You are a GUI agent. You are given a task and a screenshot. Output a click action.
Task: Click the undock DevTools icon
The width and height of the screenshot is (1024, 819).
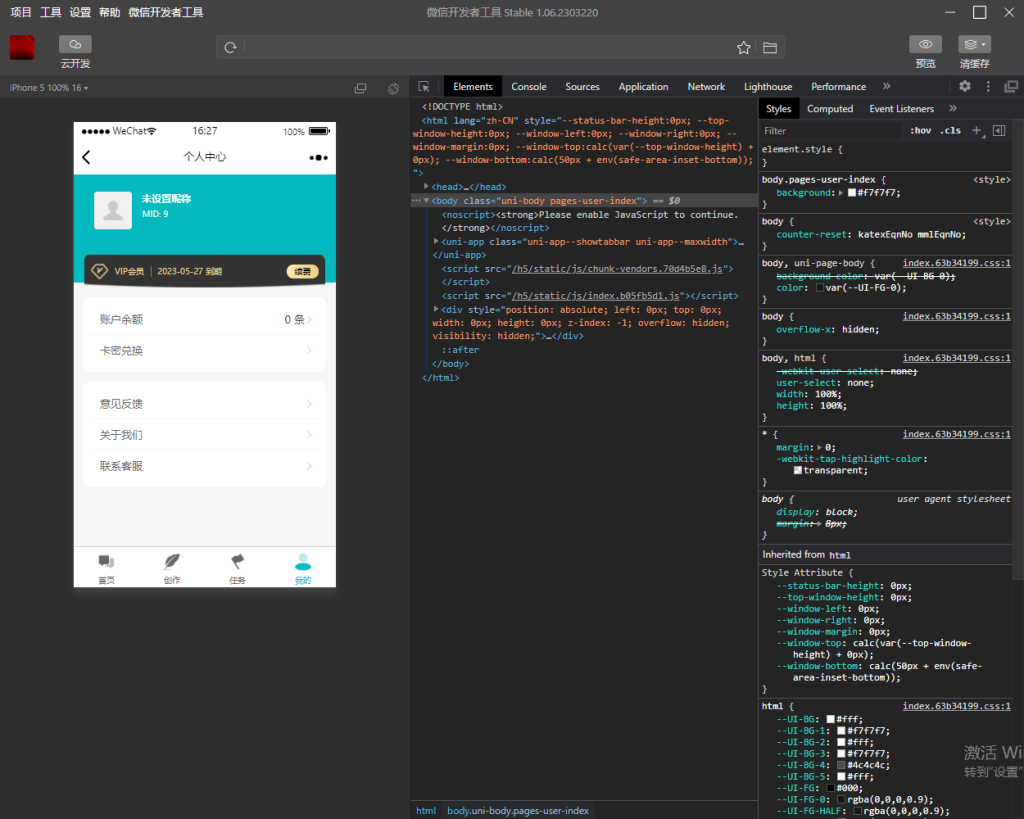pyautogui.click(x=1011, y=86)
